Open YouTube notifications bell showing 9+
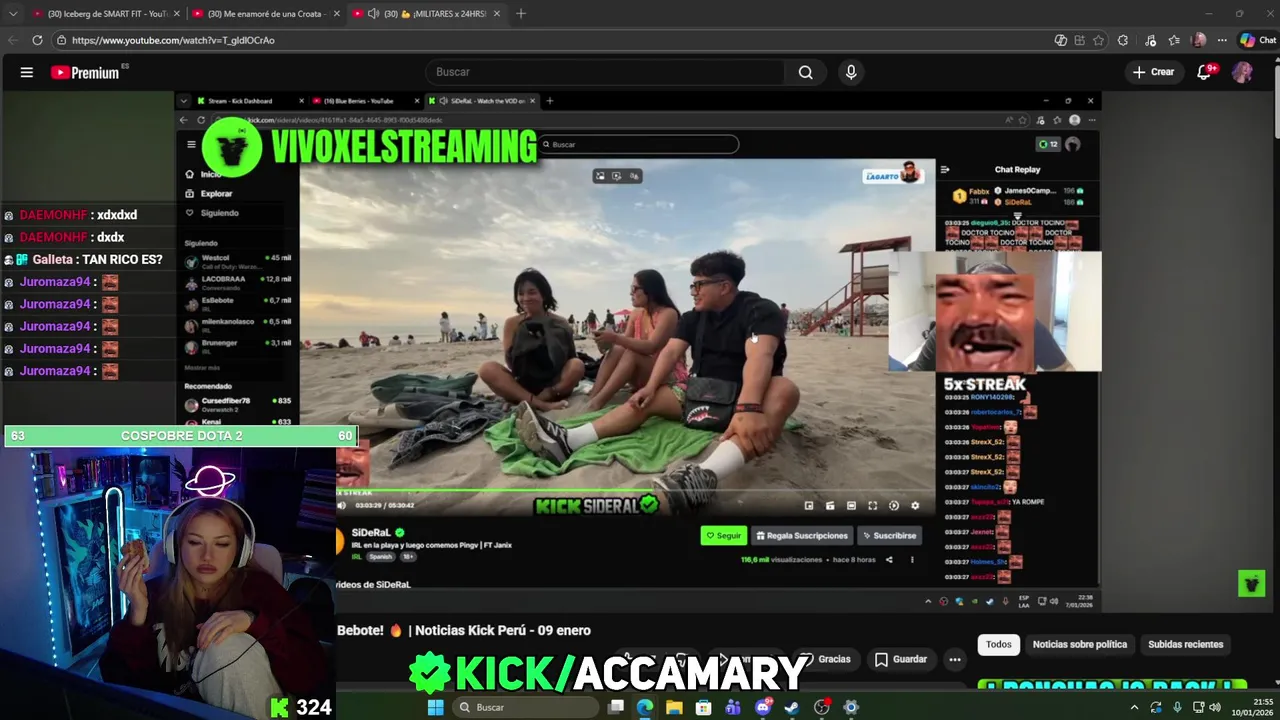 click(1205, 72)
